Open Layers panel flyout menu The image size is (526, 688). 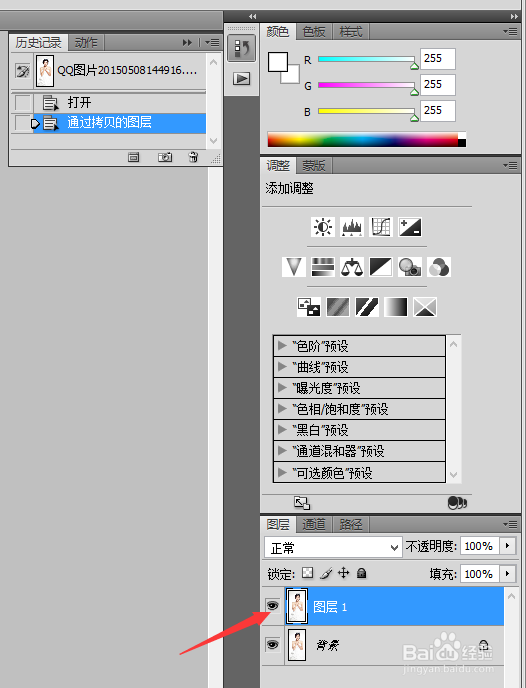pyautogui.click(x=510, y=524)
